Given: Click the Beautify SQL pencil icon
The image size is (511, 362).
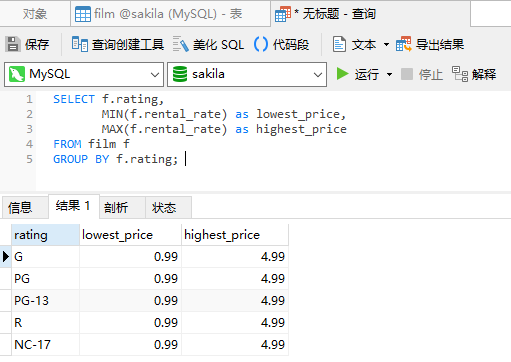Looking at the screenshot, I should pyautogui.click(x=181, y=44).
